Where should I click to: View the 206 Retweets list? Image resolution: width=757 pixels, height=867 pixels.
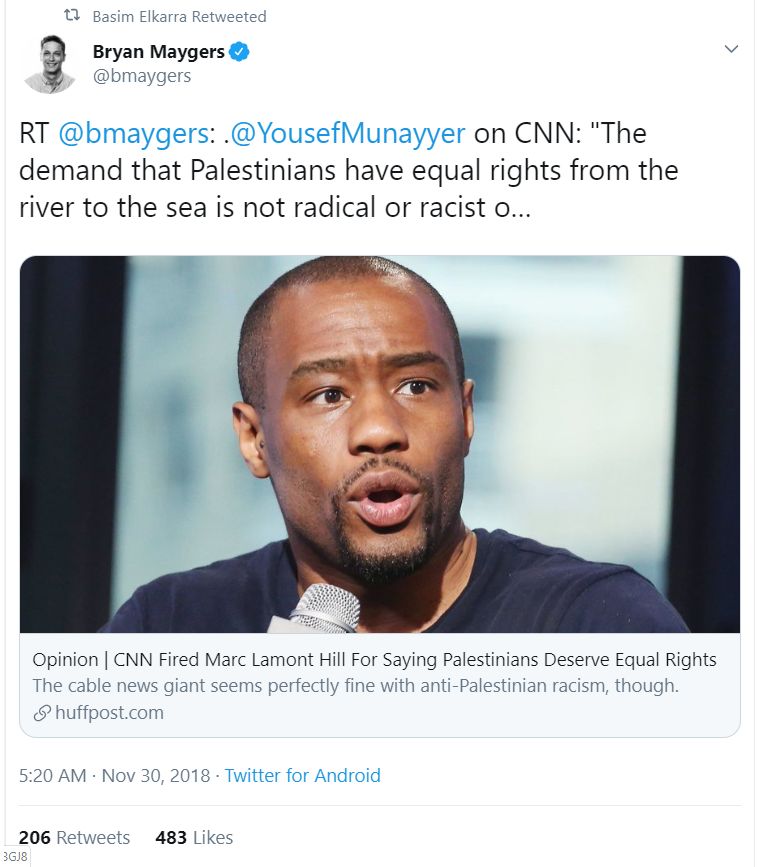click(74, 837)
